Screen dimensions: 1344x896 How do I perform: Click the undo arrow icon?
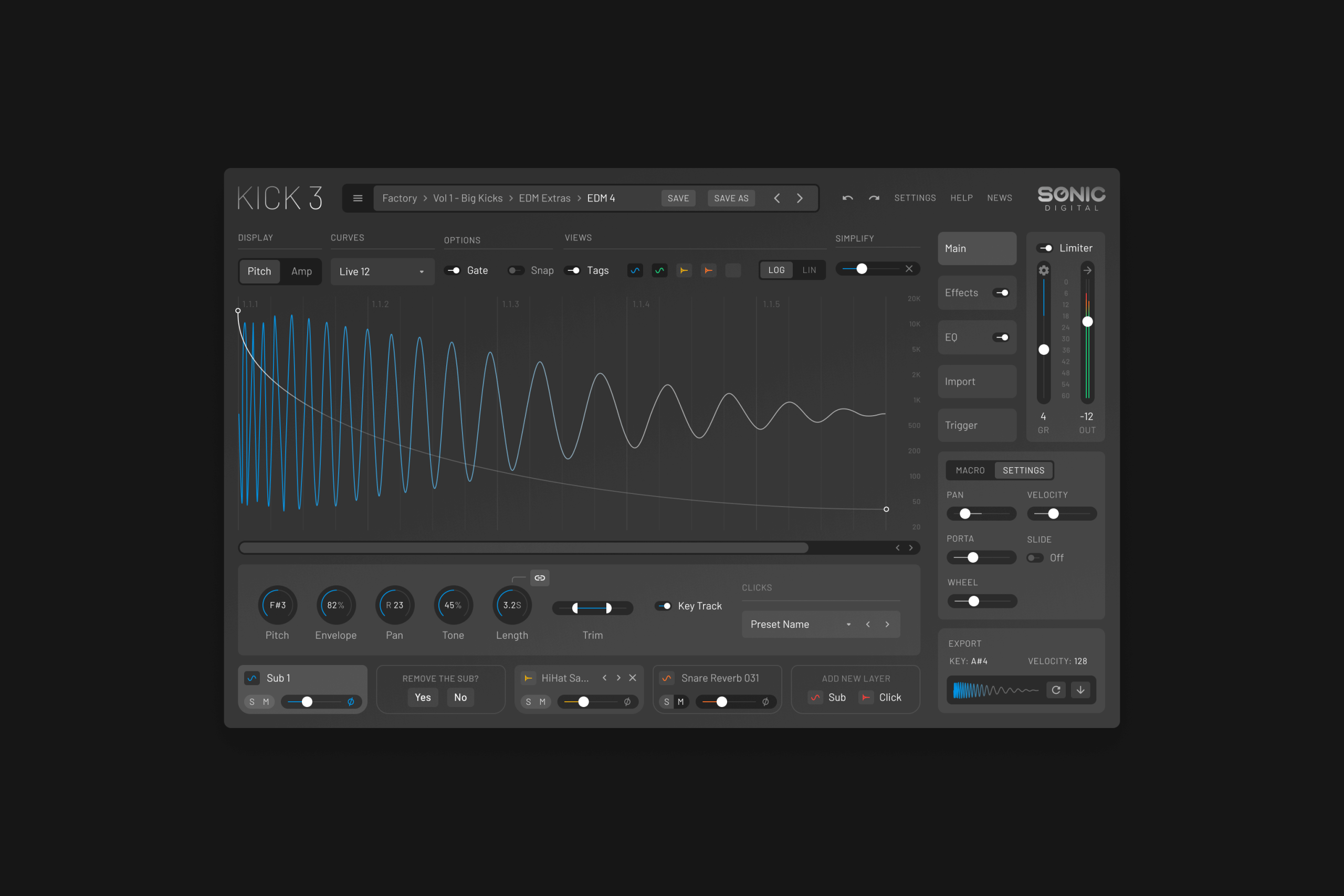click(847, 198)
